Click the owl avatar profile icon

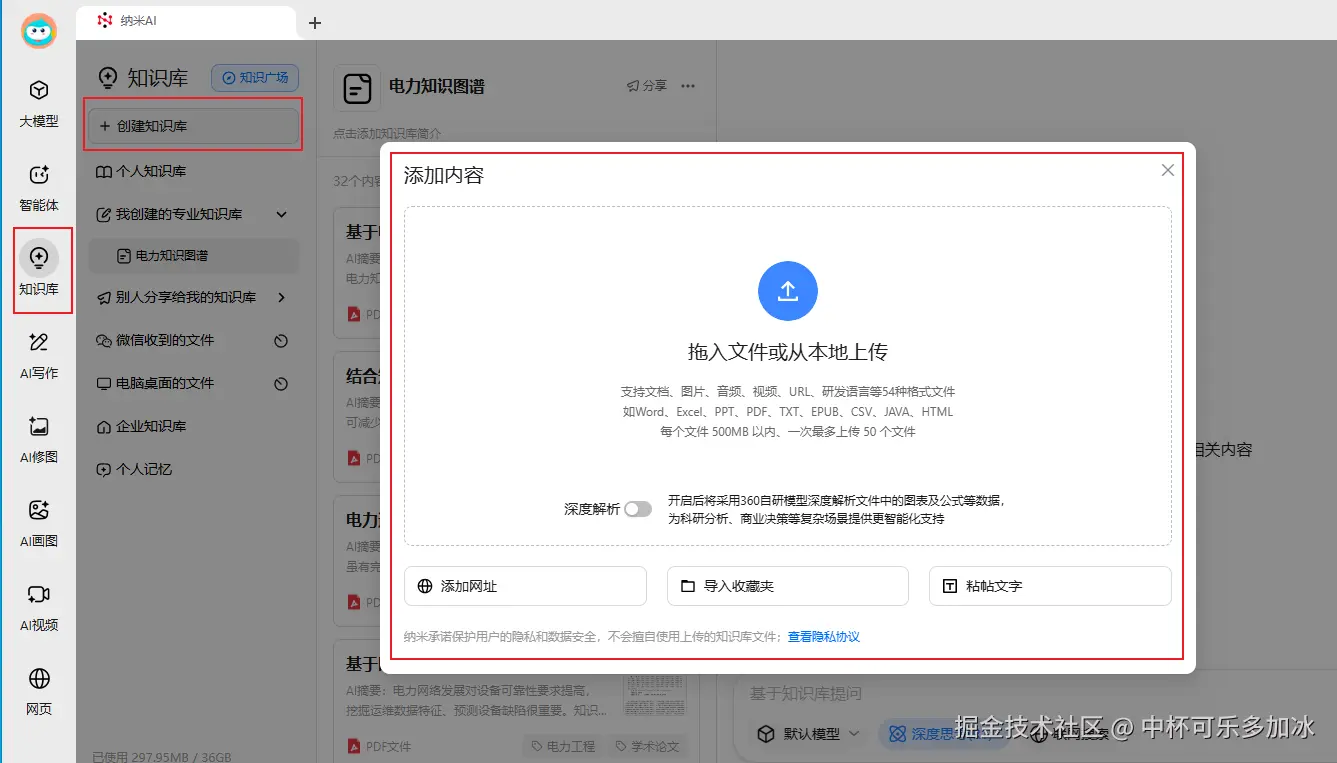point(39,30)
